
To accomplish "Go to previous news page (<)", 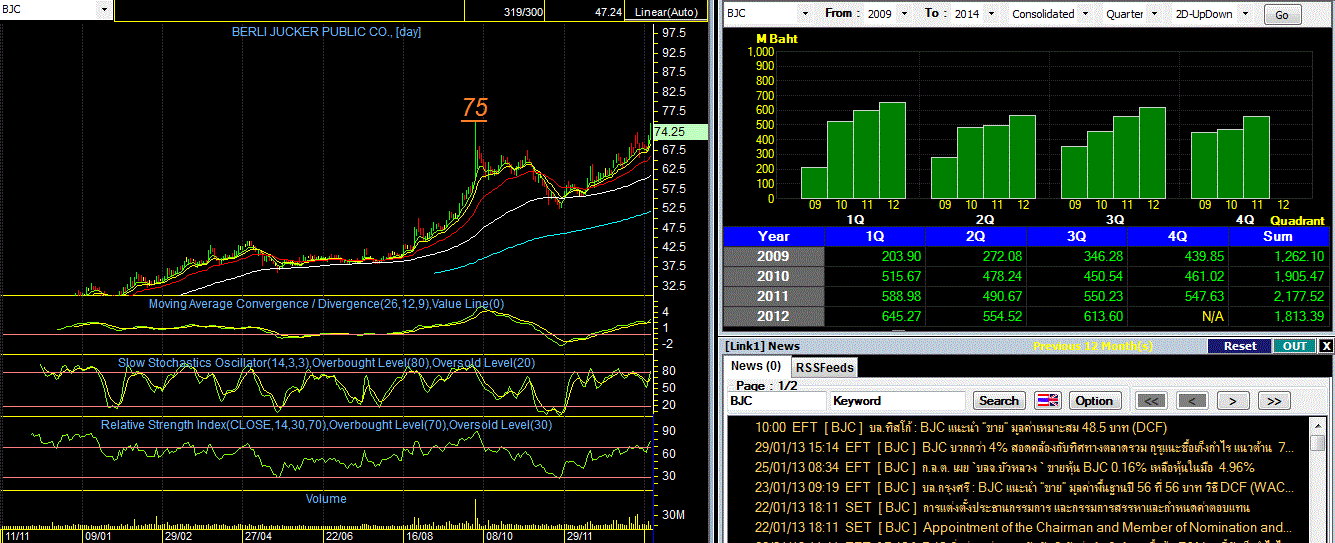I will (x=1192, y=401).
